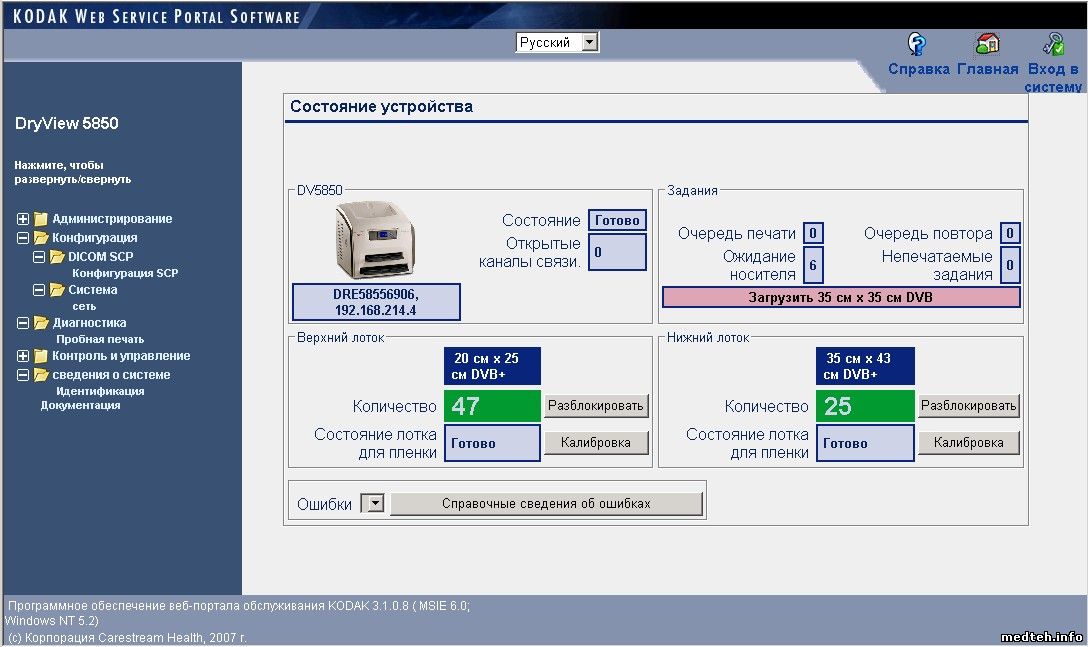1088x647 pixels.
Task: Click the Справка help icon
Action: pos(917,44)
